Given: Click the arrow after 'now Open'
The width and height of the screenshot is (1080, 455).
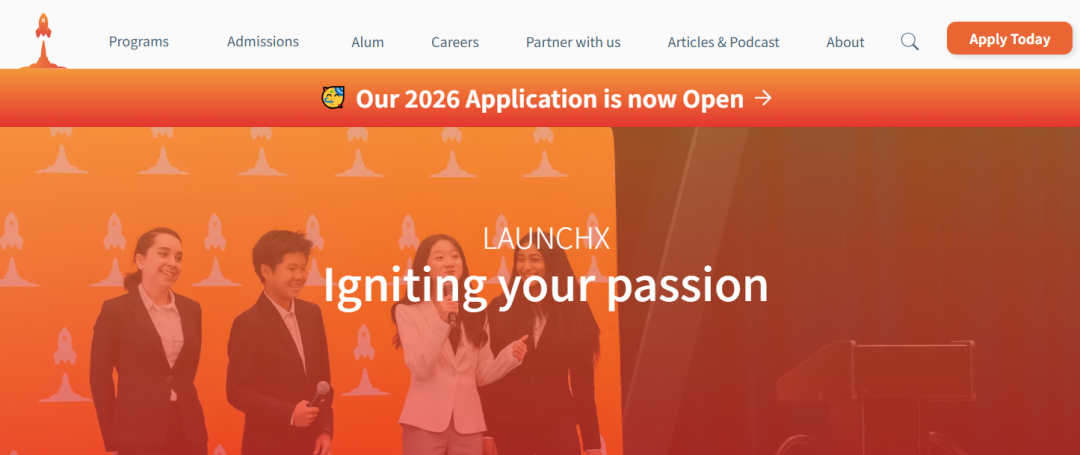Looking at the screenshot, I should (762, 98).
